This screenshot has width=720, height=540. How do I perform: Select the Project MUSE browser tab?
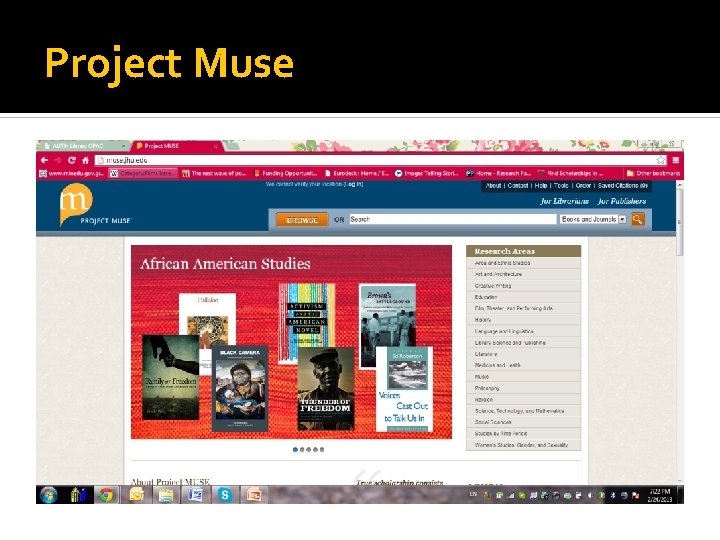click(176, 146)
